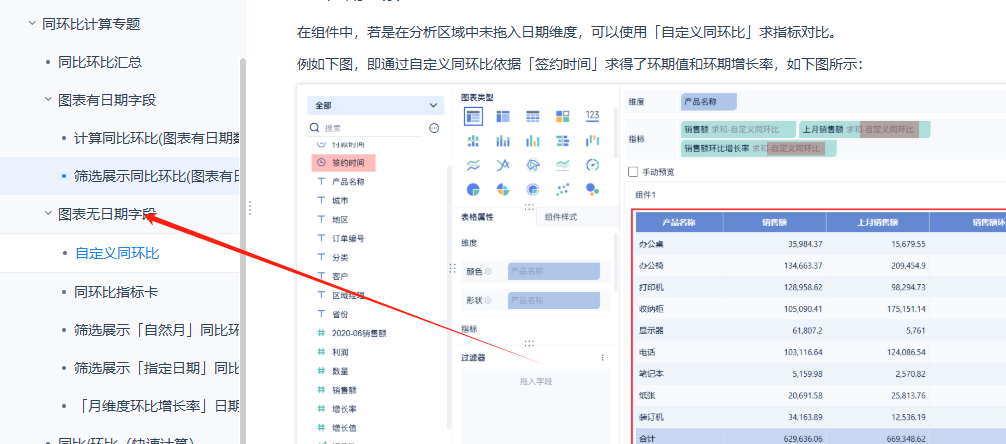The width and height of the screenshot is (1006, 444).
Task: Select the scatter plot chart icon
Action: pyautogui.click(x=563, y=190)
